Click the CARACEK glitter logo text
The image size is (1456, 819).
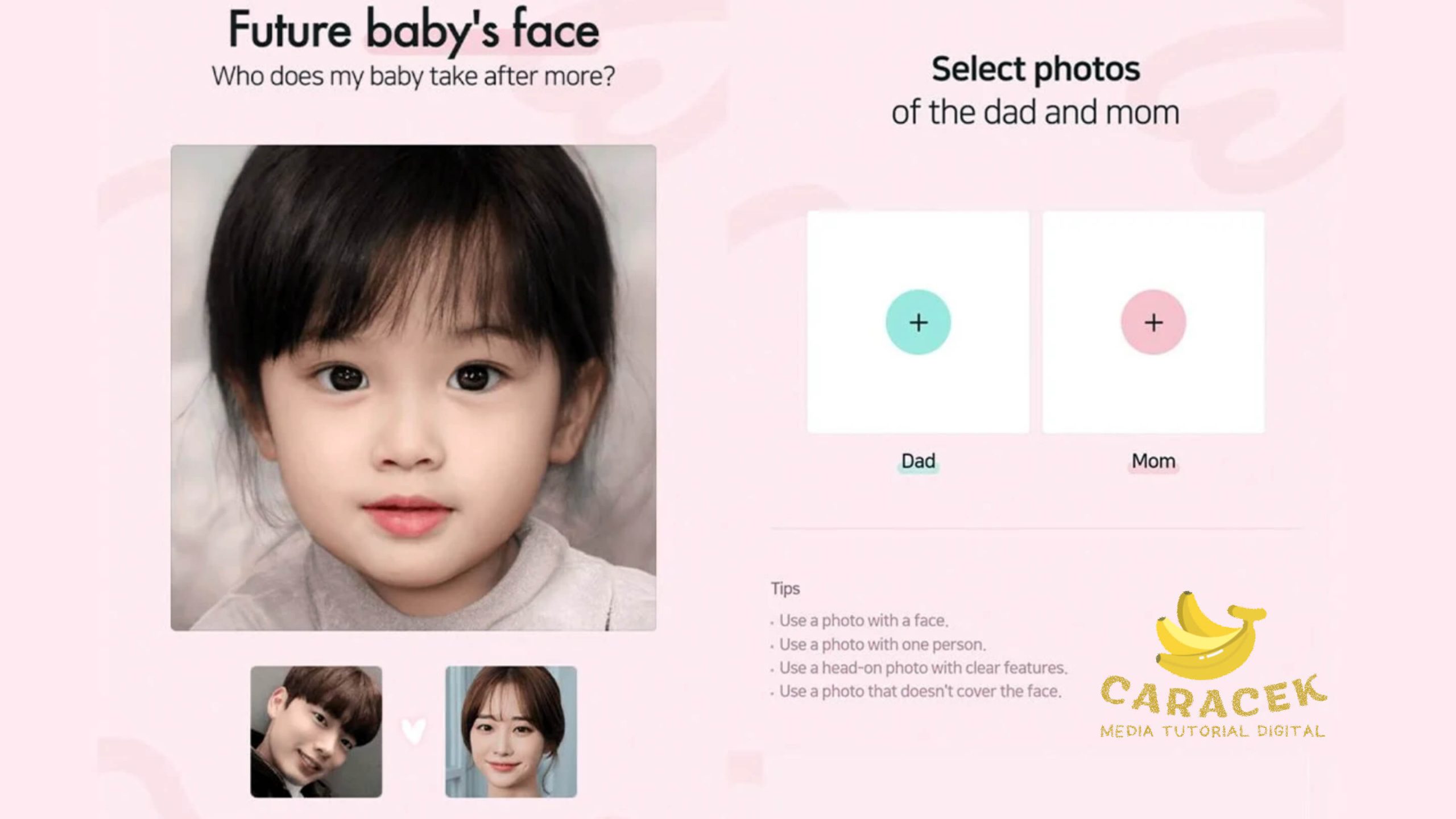point(1214,696)
